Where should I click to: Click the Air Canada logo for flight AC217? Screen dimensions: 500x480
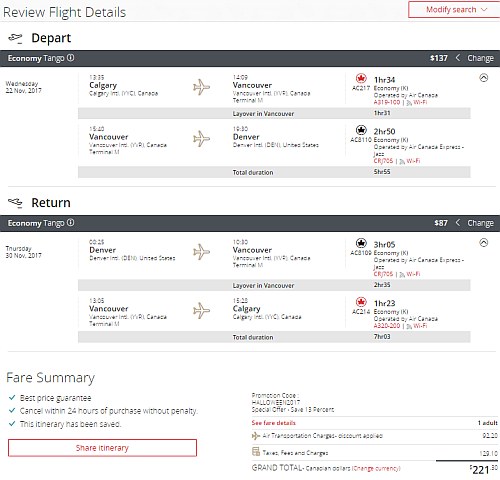pyautogui.click(x=361, y=78)
